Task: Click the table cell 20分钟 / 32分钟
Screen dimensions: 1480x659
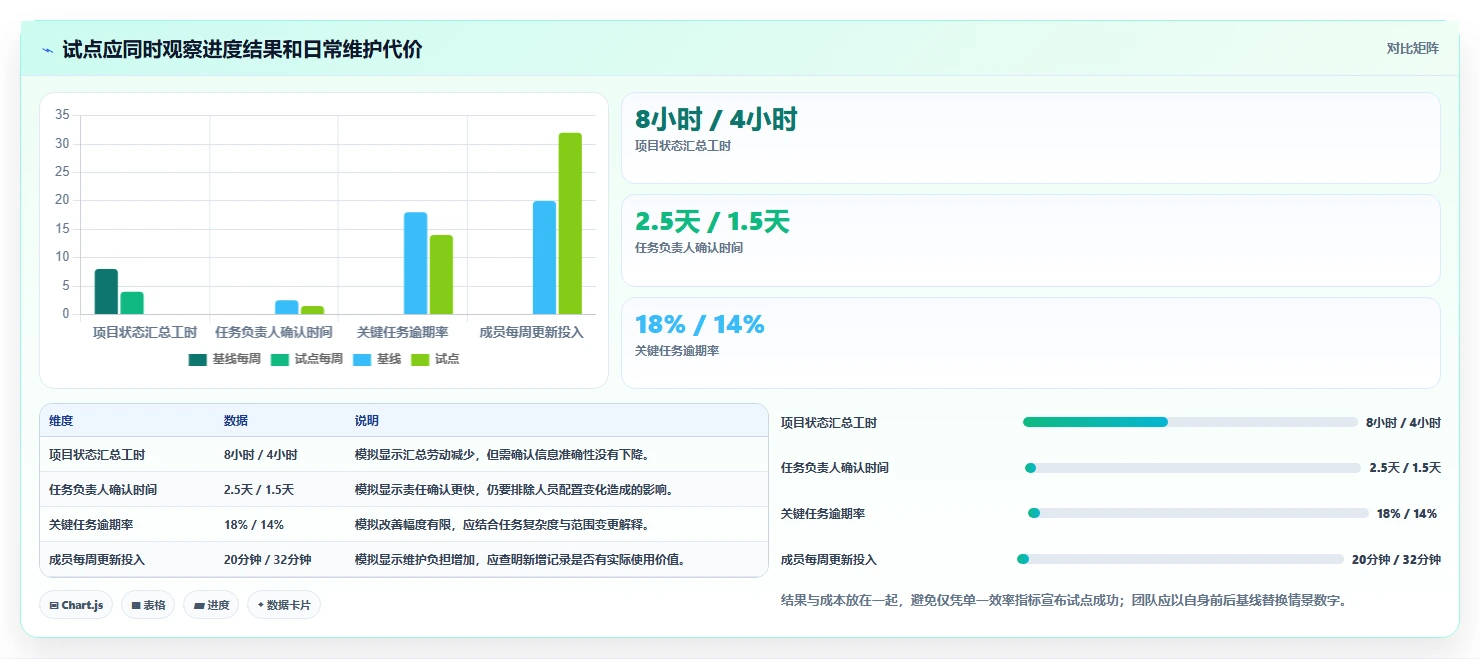Action: pos(268,560)
